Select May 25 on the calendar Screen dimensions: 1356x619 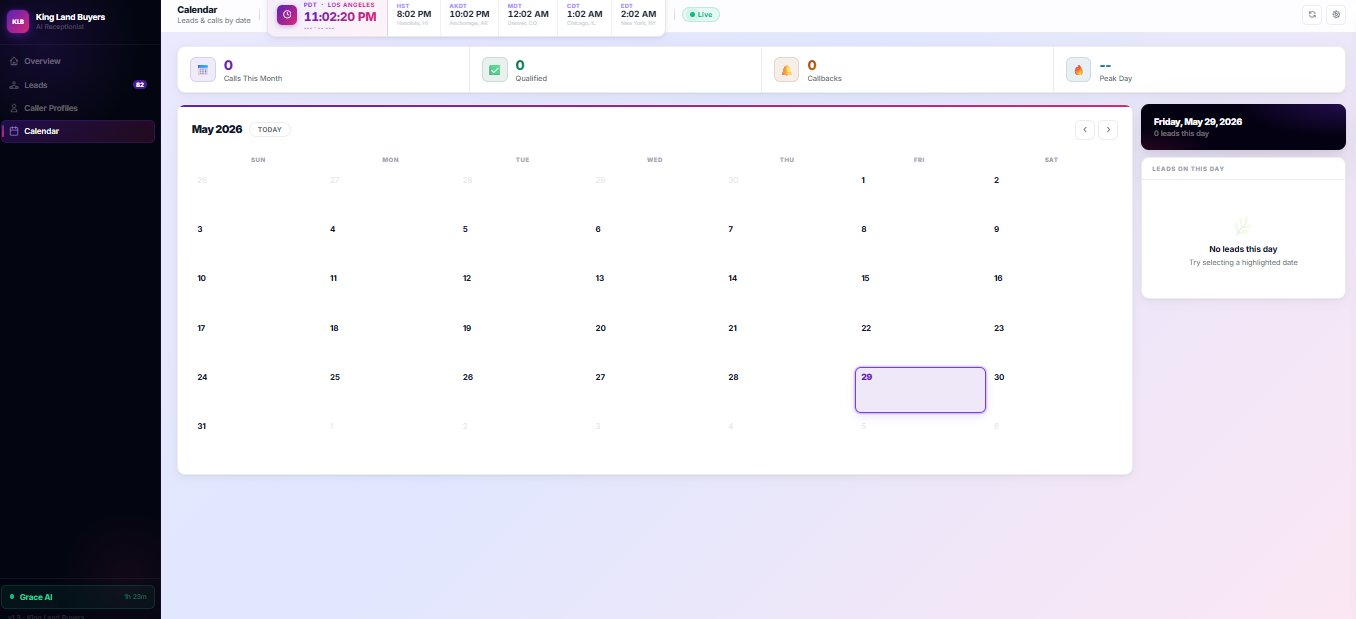(x=390, y=389)
